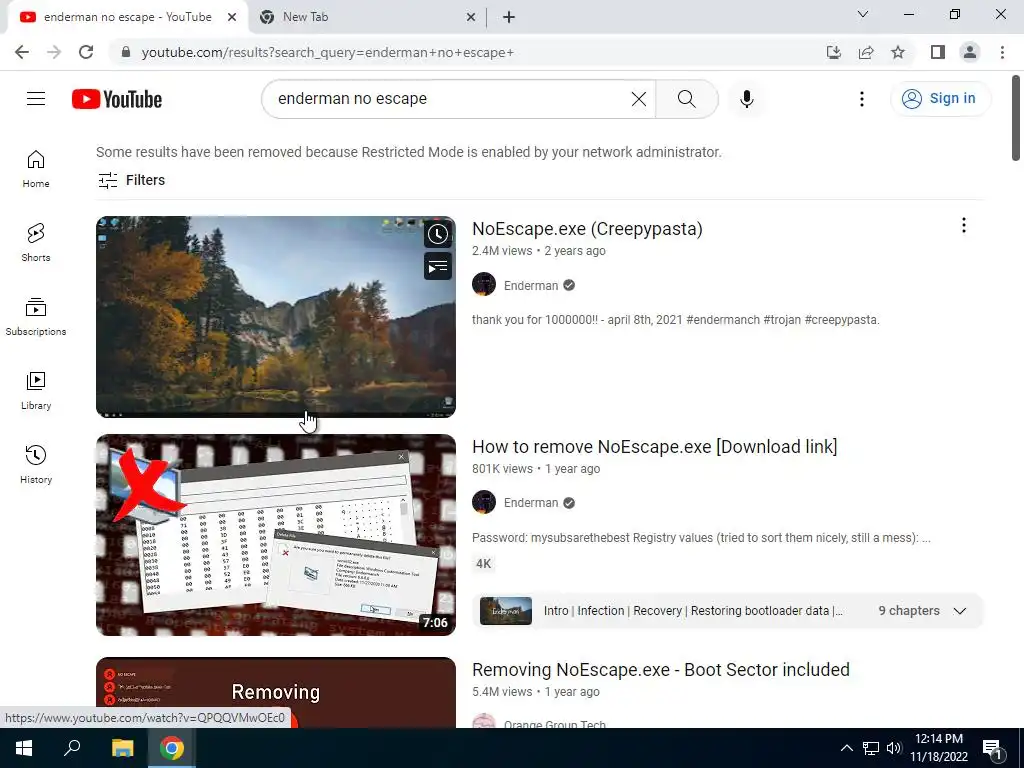Open the taskbar clock showing 12:14 PM
Image resolution: width=1024 pixels, height=768 pixels.
(939, 748)
